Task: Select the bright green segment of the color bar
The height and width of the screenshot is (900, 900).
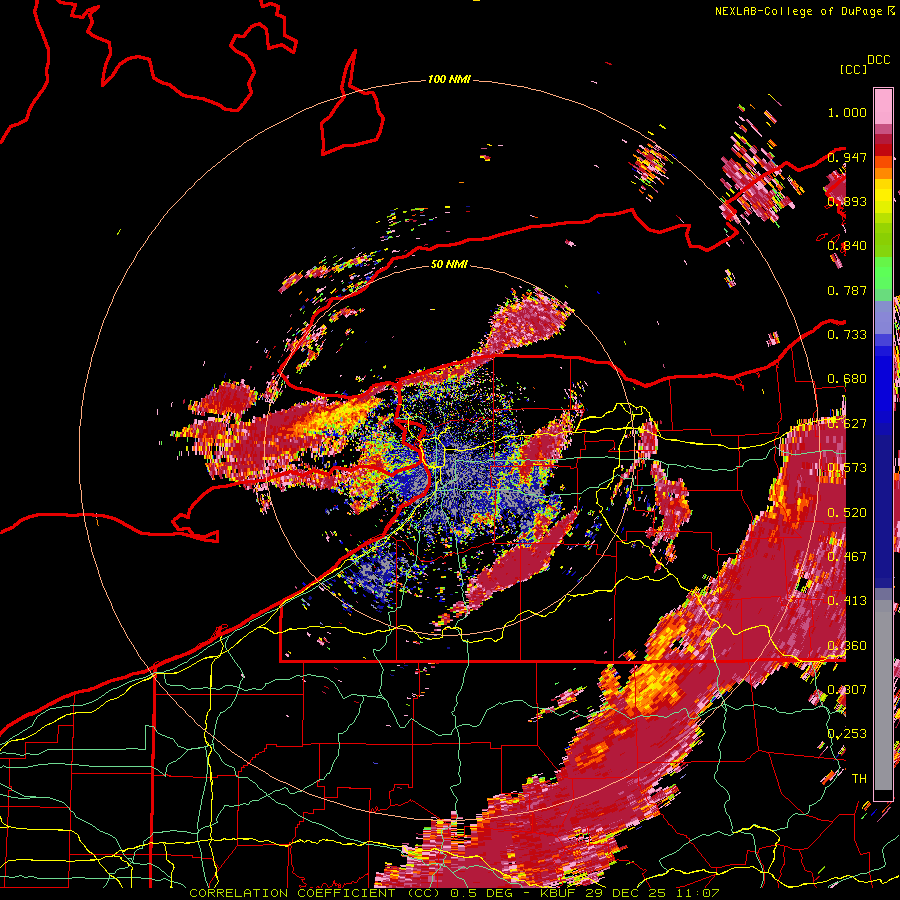Action: pos(883,273)
